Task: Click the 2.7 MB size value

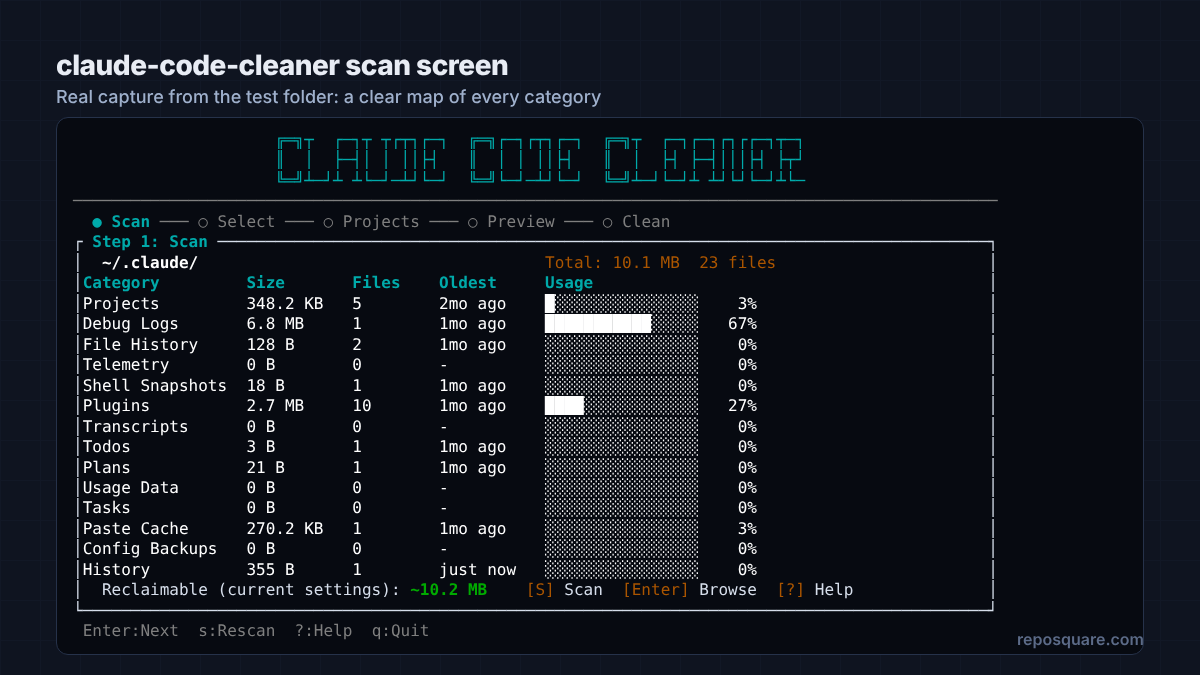Action: click(275, 406)
